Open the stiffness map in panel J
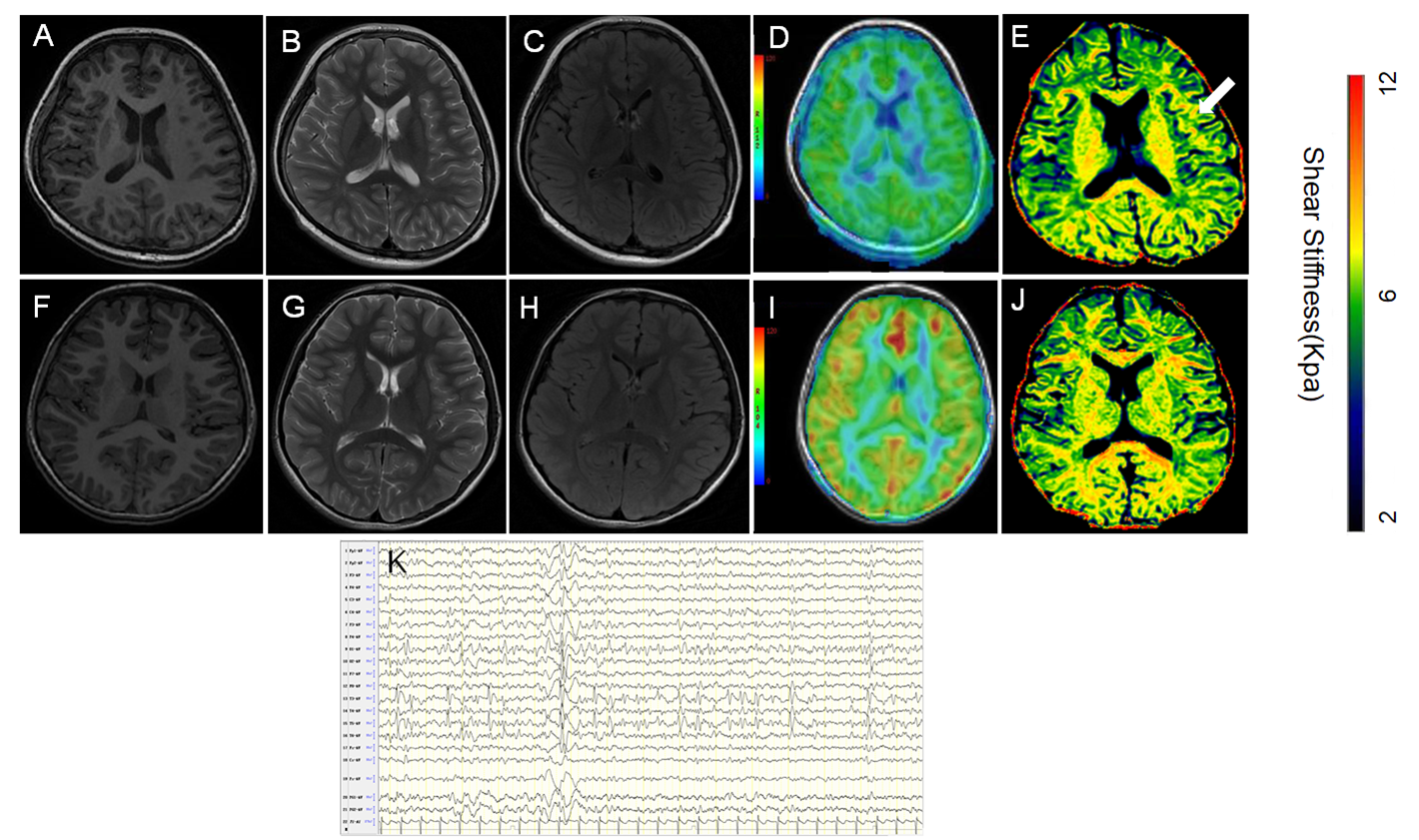The height and width of the screenshot is (840, 1419). tap(1124, 407)
